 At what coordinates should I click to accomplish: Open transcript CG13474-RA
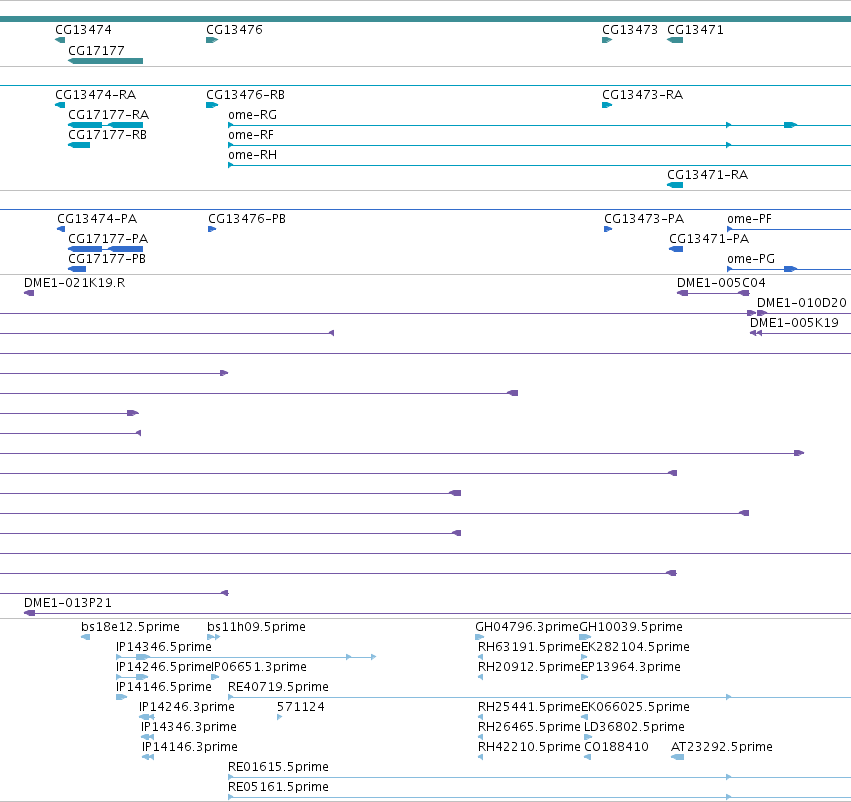point(96,95)
